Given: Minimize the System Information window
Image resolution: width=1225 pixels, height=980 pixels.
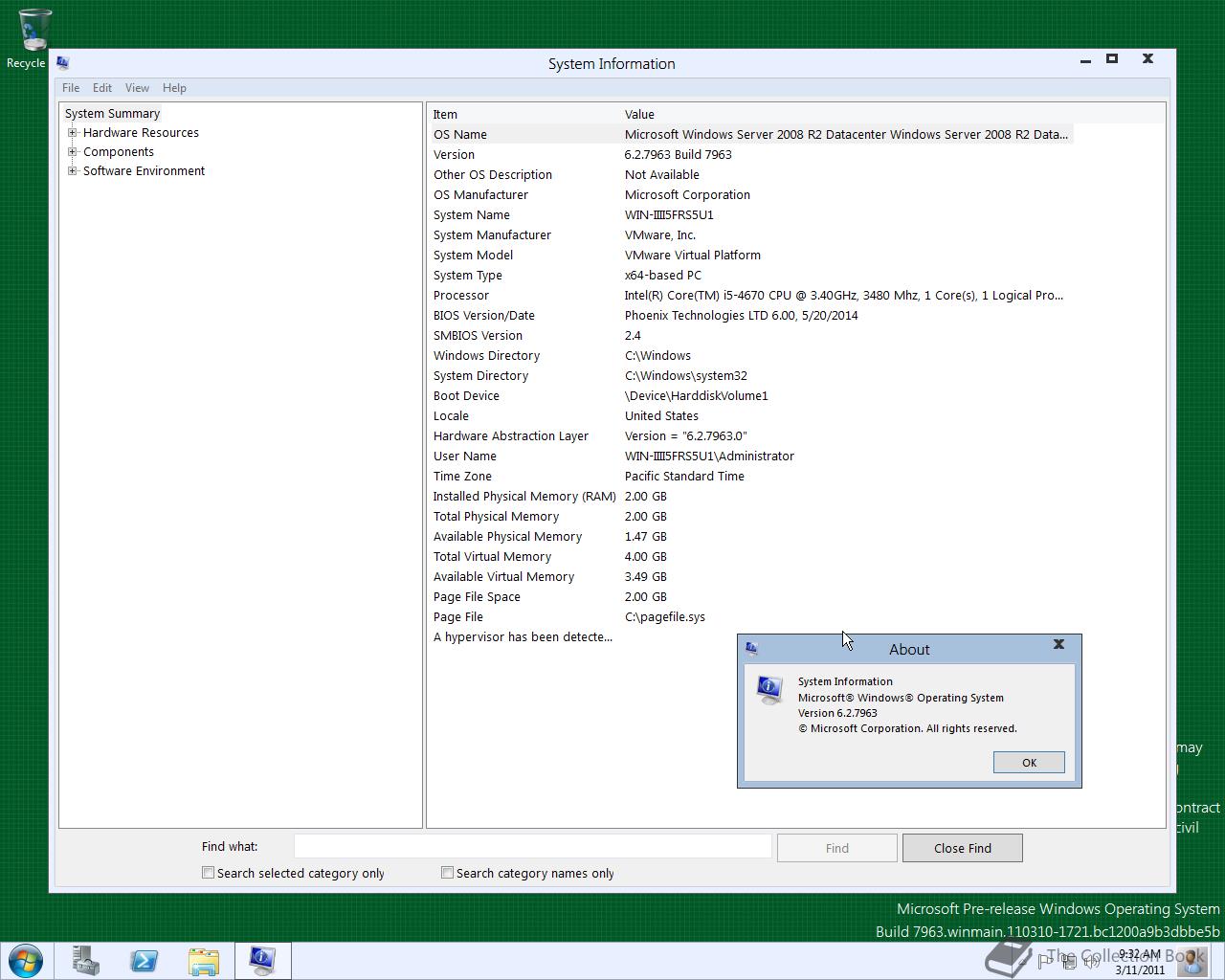Looking at the screenshot, I should pyautogui.click(x=1085, y=59).
